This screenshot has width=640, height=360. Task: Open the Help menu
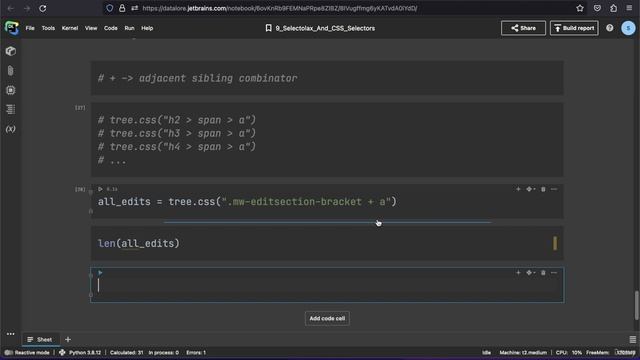pos(147,28)
